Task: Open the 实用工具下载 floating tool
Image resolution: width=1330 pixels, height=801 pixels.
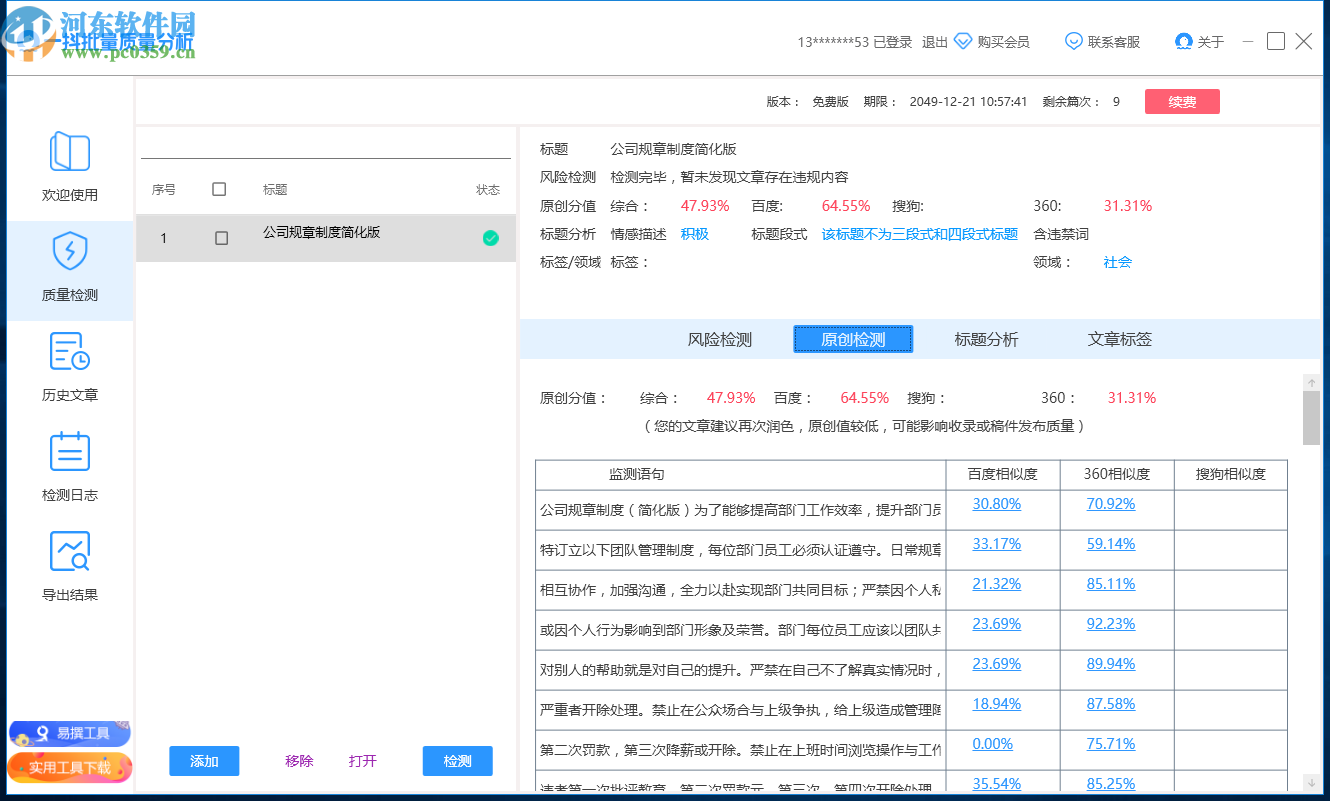Action: point(69,769)
